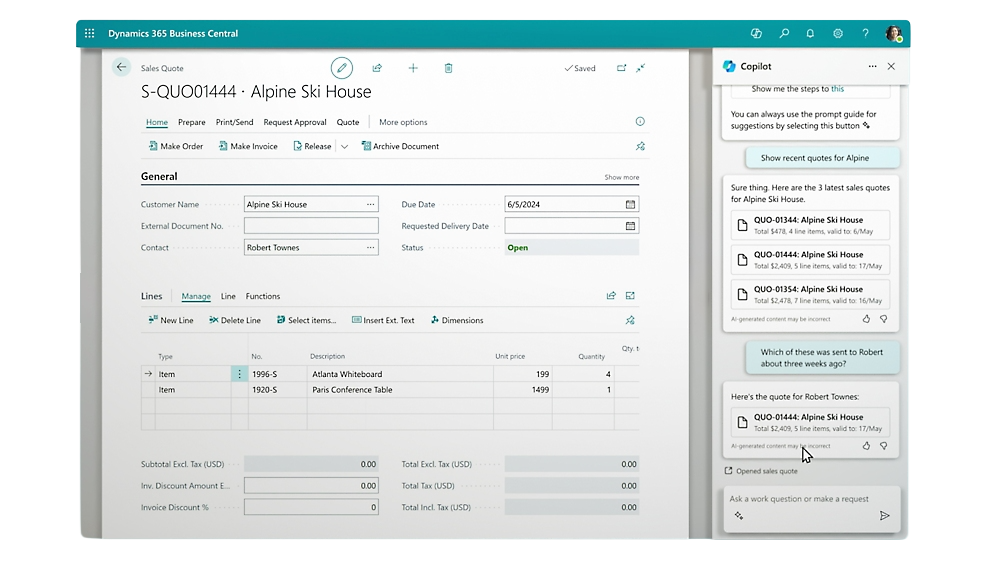Viewport: 1000px width, 563px height.
Task: Click Make Invoice
Action: click(x=247, y=146)
